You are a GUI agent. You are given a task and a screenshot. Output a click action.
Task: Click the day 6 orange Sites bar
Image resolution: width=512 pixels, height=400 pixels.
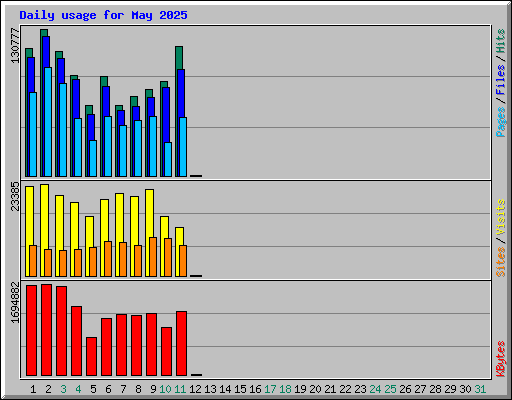[108, 259]
